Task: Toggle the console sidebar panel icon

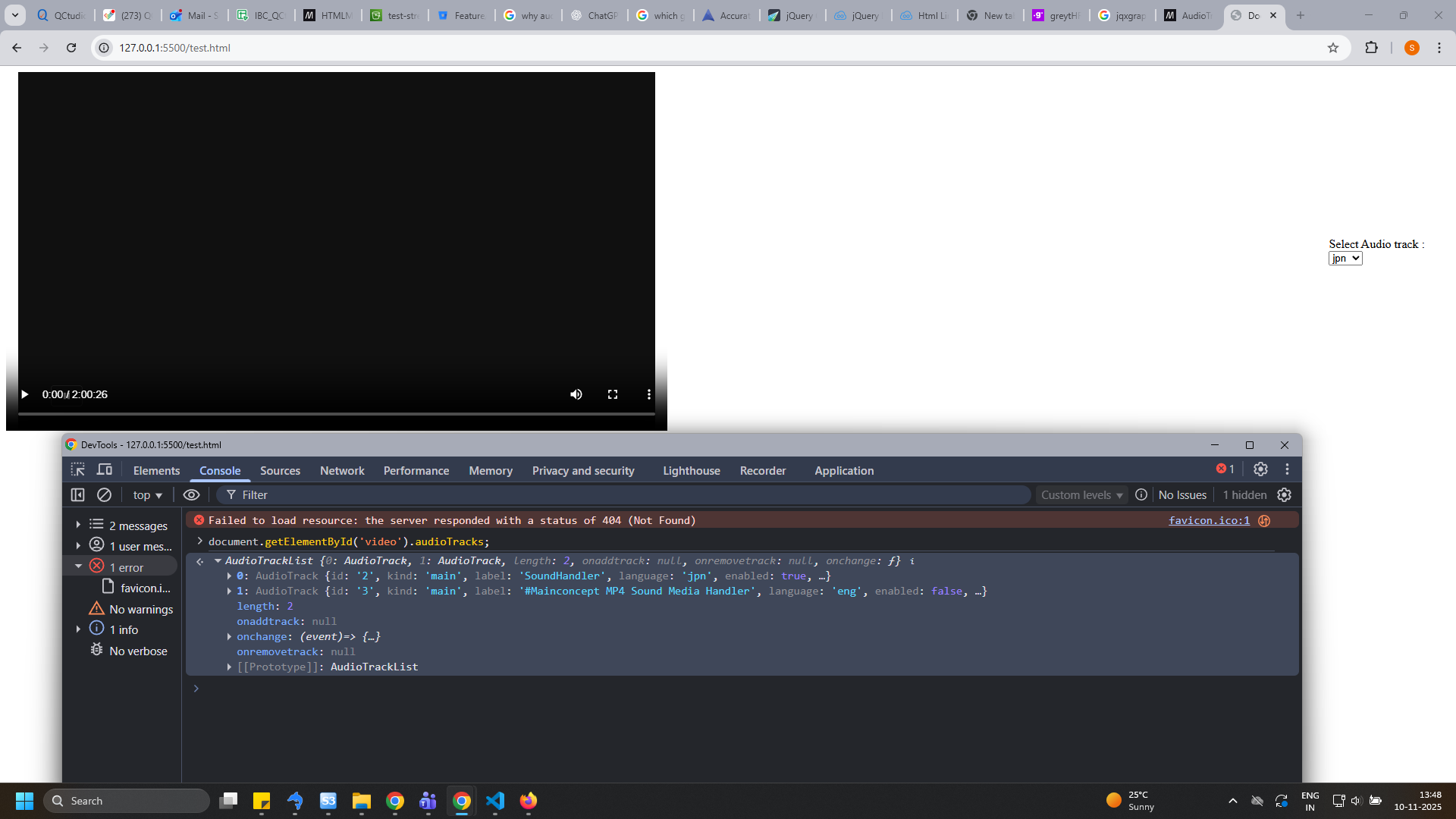Action: [77, 494]
